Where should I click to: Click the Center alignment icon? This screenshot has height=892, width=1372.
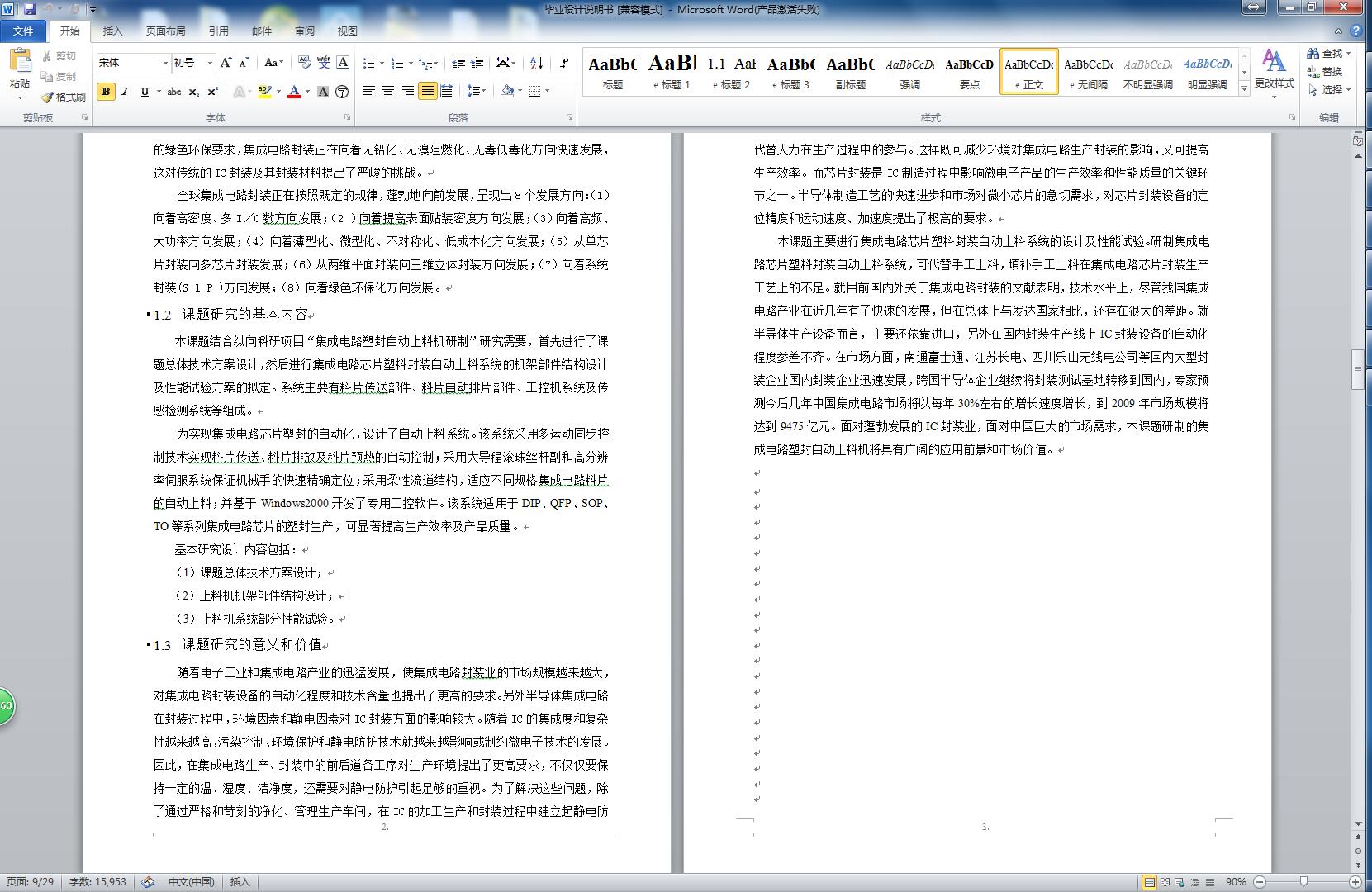point(388,91)
